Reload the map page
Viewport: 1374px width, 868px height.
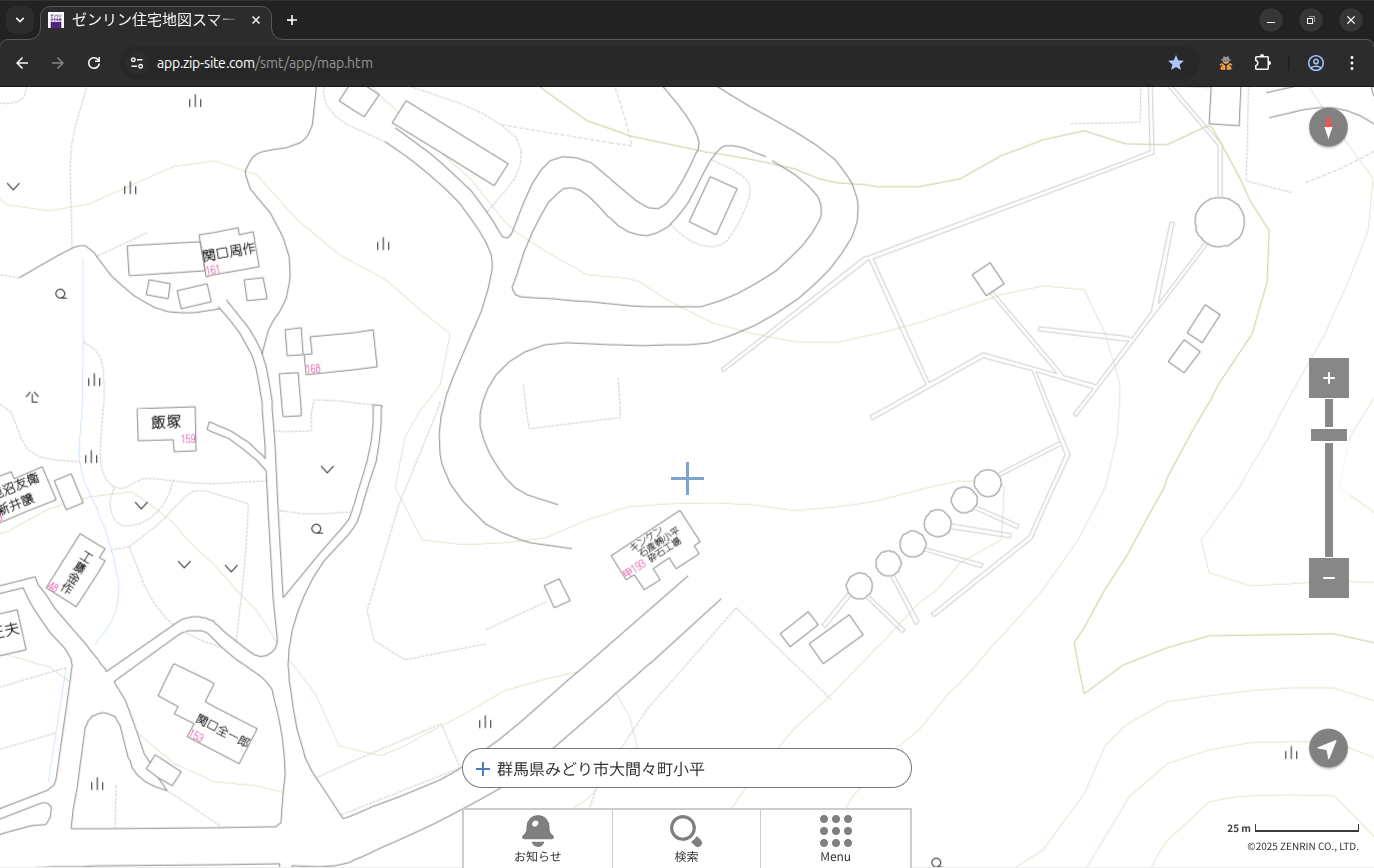point(94,63)
